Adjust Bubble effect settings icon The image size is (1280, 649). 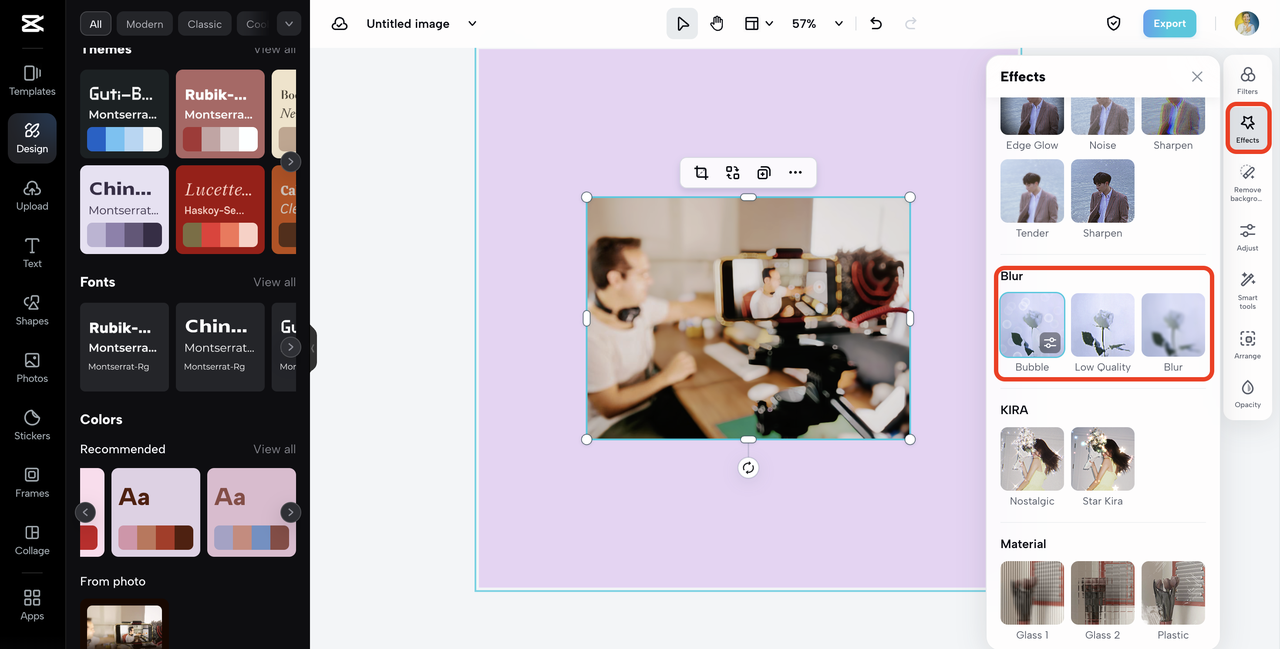1050,343
